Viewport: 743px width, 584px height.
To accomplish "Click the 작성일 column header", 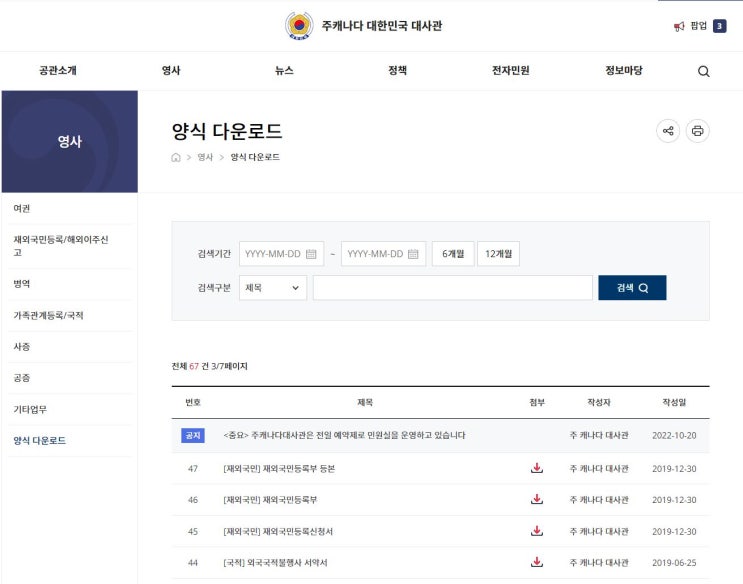I will (674, 402).
